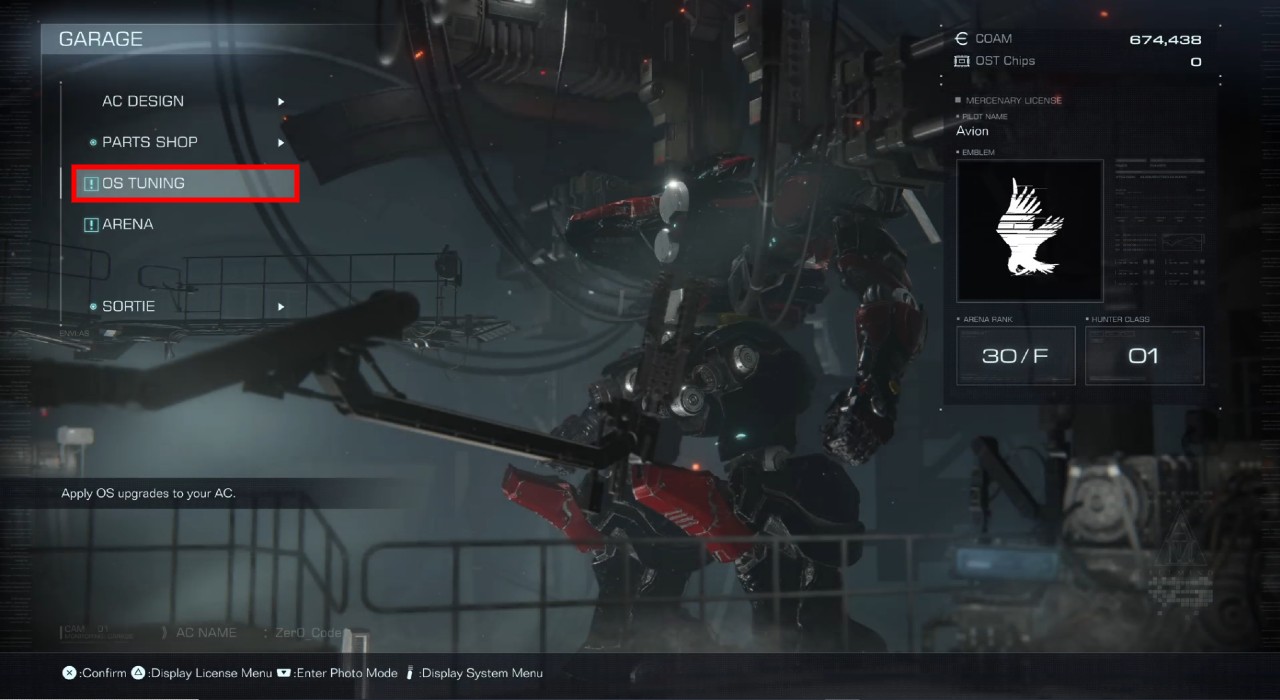Click the touchpad Enter Photo Mode prompt icon
This screenshot has width=1280, height=700.
tap(284, 673)
